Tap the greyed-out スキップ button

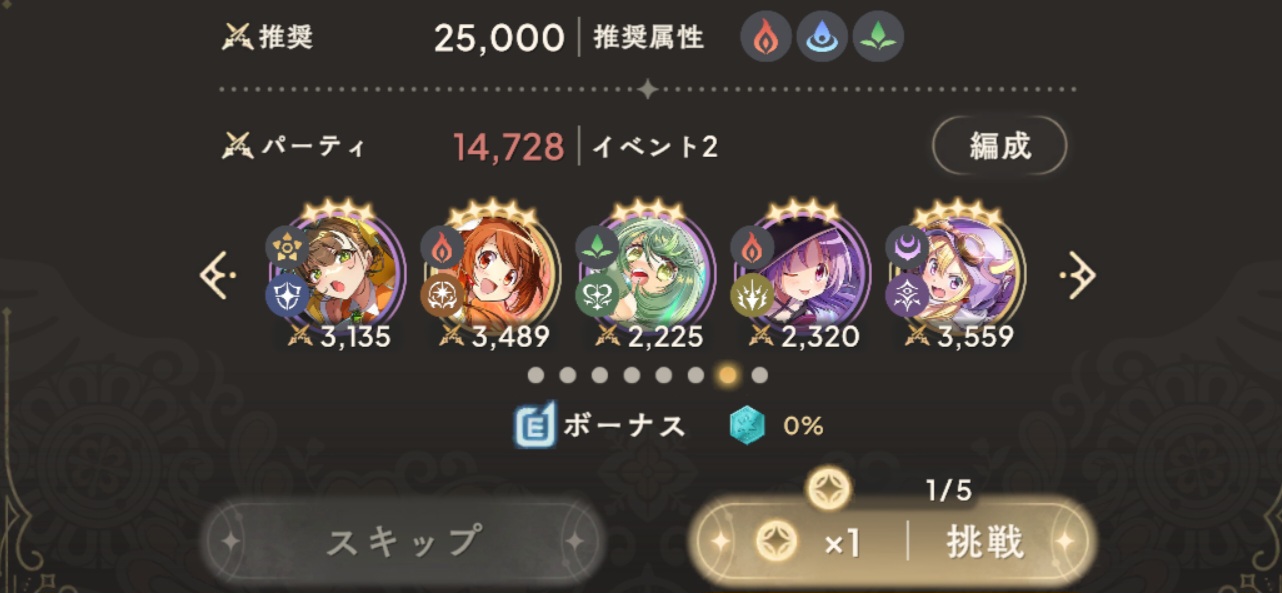click(404, 541)
